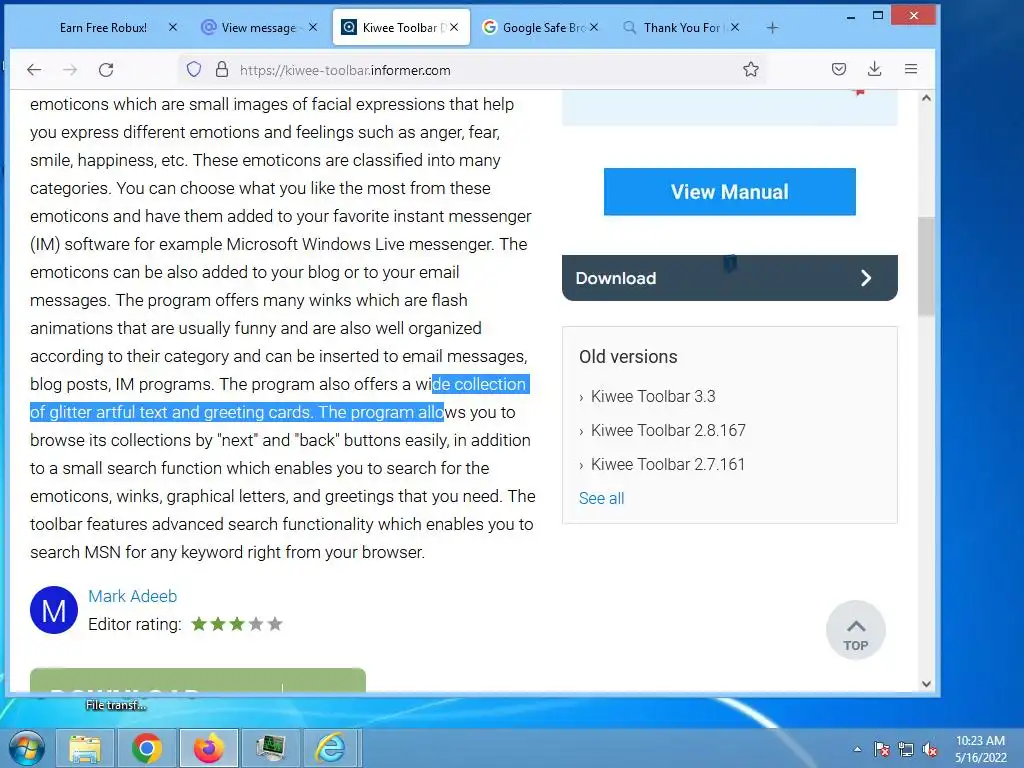
Task: Launch Google Chrome from the taskbar
Action: point(146,748)
